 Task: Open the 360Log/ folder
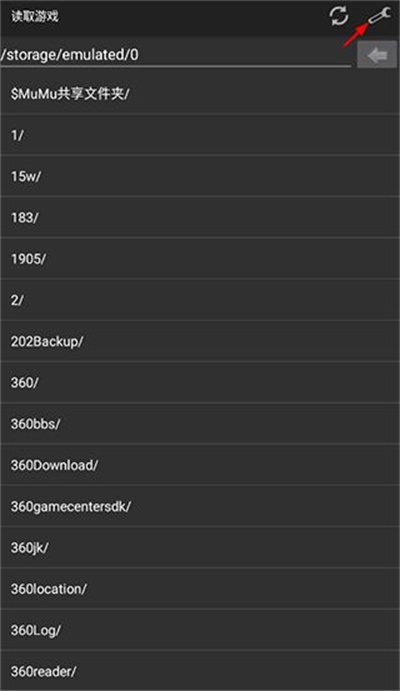pos(200,630)
